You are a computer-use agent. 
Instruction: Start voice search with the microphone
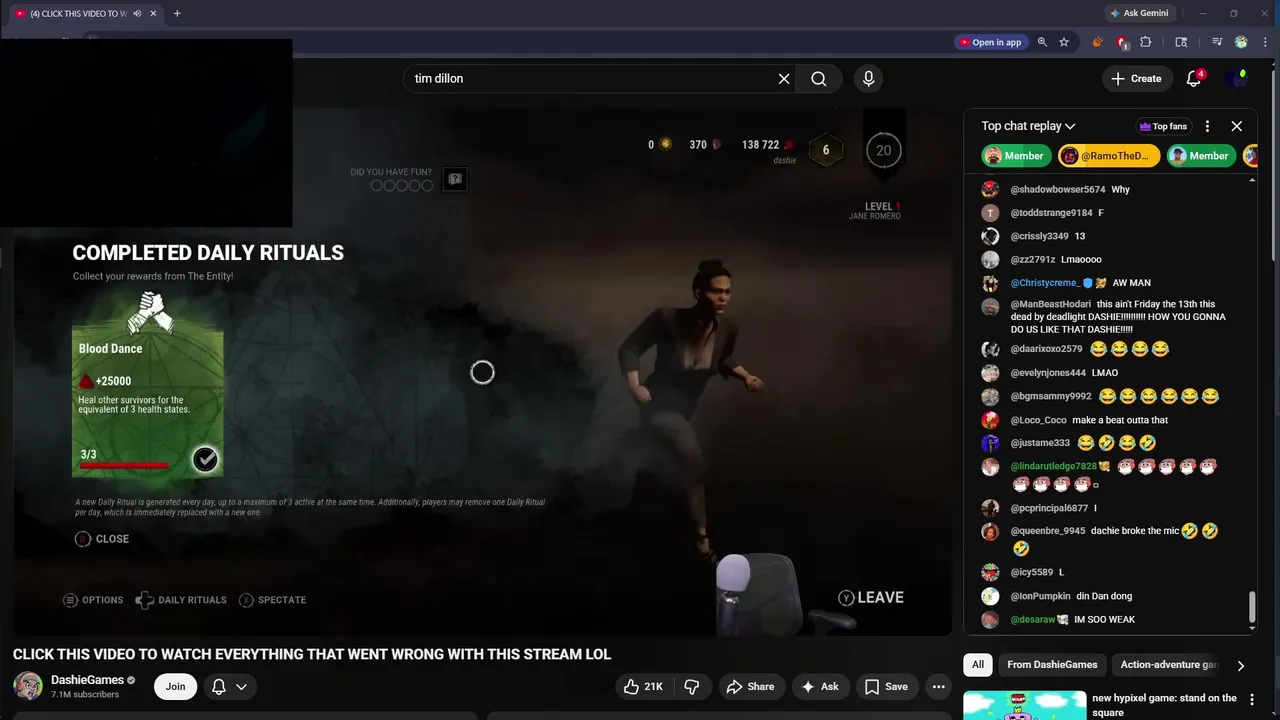click(x=868, y=79)
